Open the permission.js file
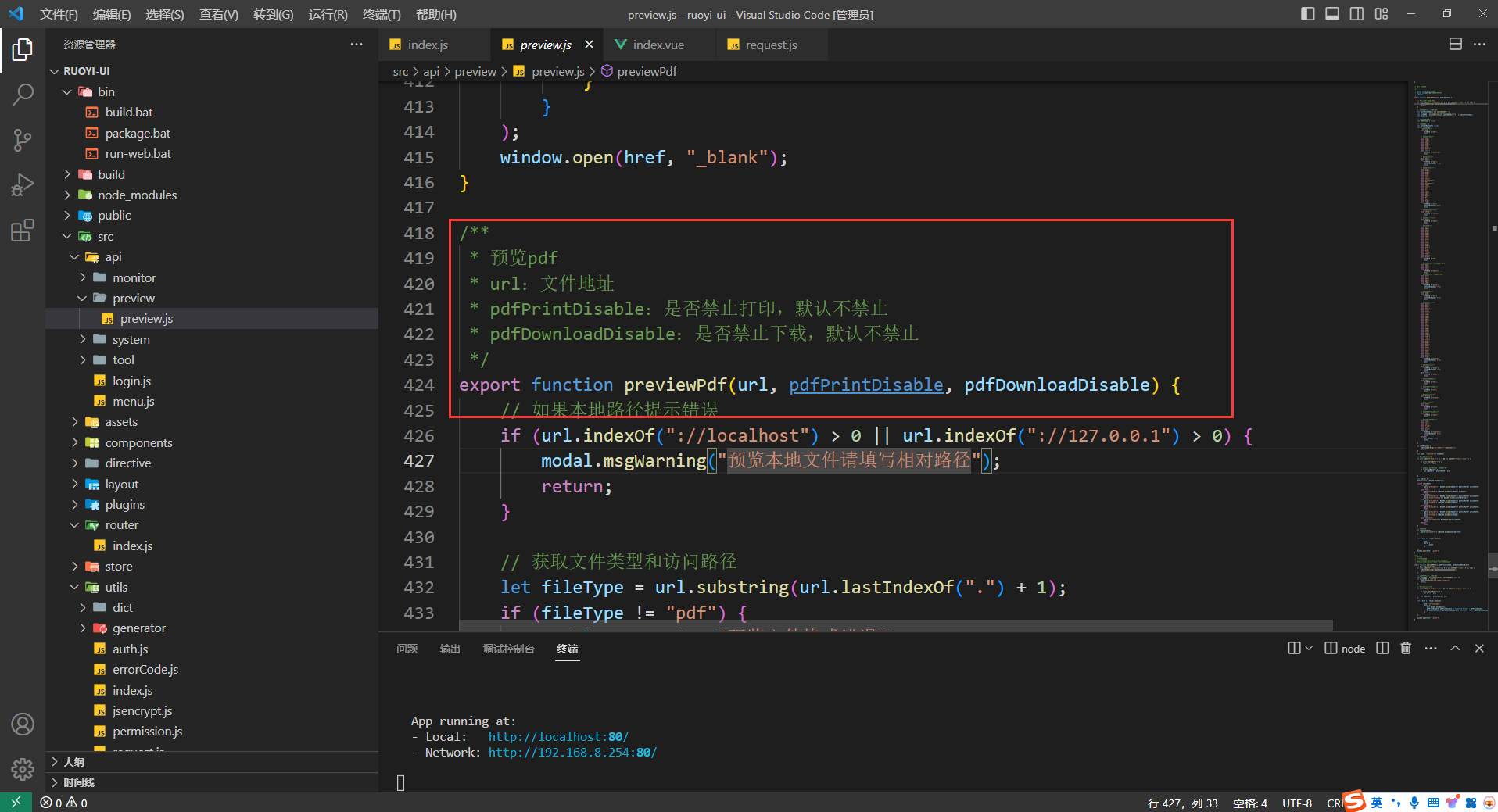Image resolution: width=1498 pixels, height=812 pixels. [212, 731]
